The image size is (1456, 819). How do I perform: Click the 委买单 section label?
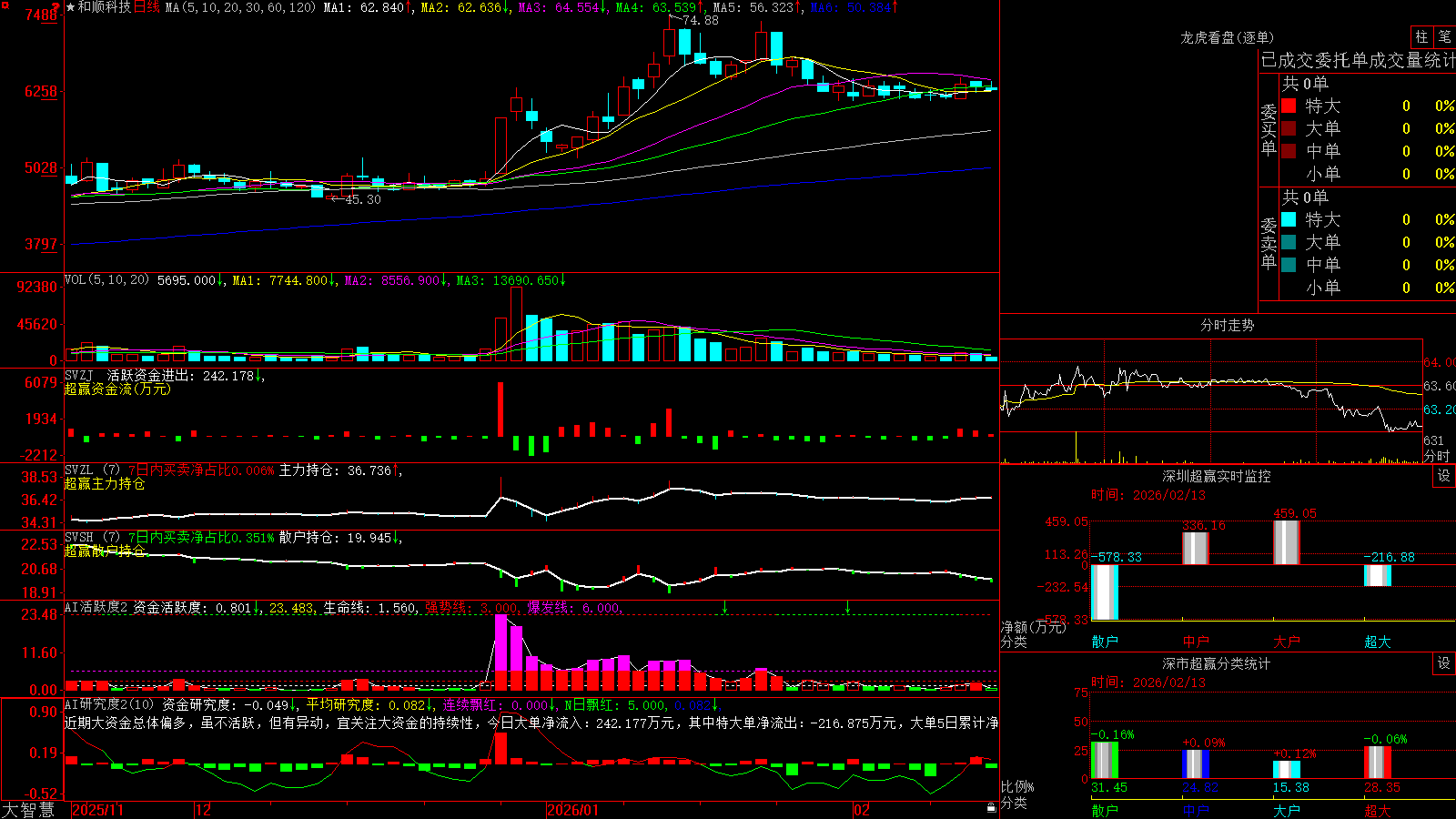pyautogui.click(x=1269, y=130)
